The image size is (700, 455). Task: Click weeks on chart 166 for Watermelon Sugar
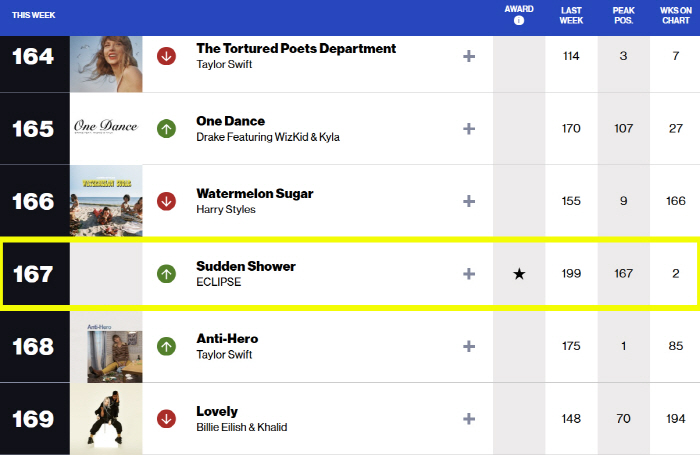point(676,201)
